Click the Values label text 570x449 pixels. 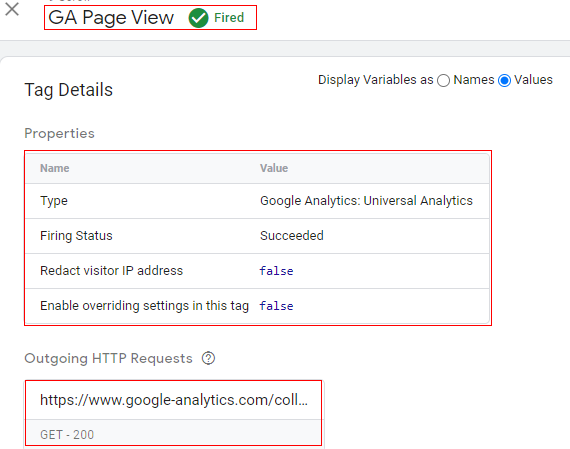click(x=533, y=80)
